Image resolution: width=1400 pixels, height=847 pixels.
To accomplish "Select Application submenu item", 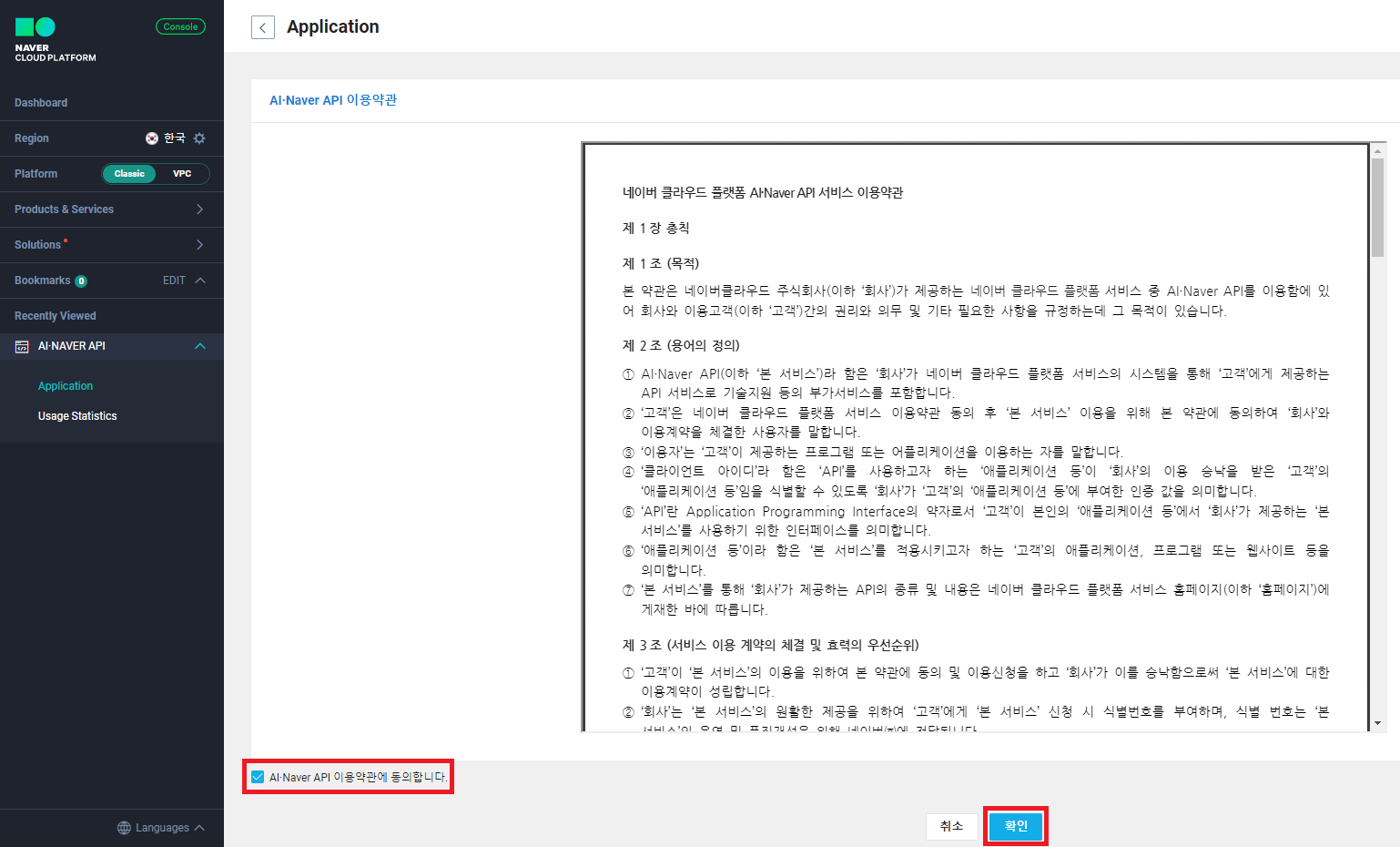I will tap(66, 386).
